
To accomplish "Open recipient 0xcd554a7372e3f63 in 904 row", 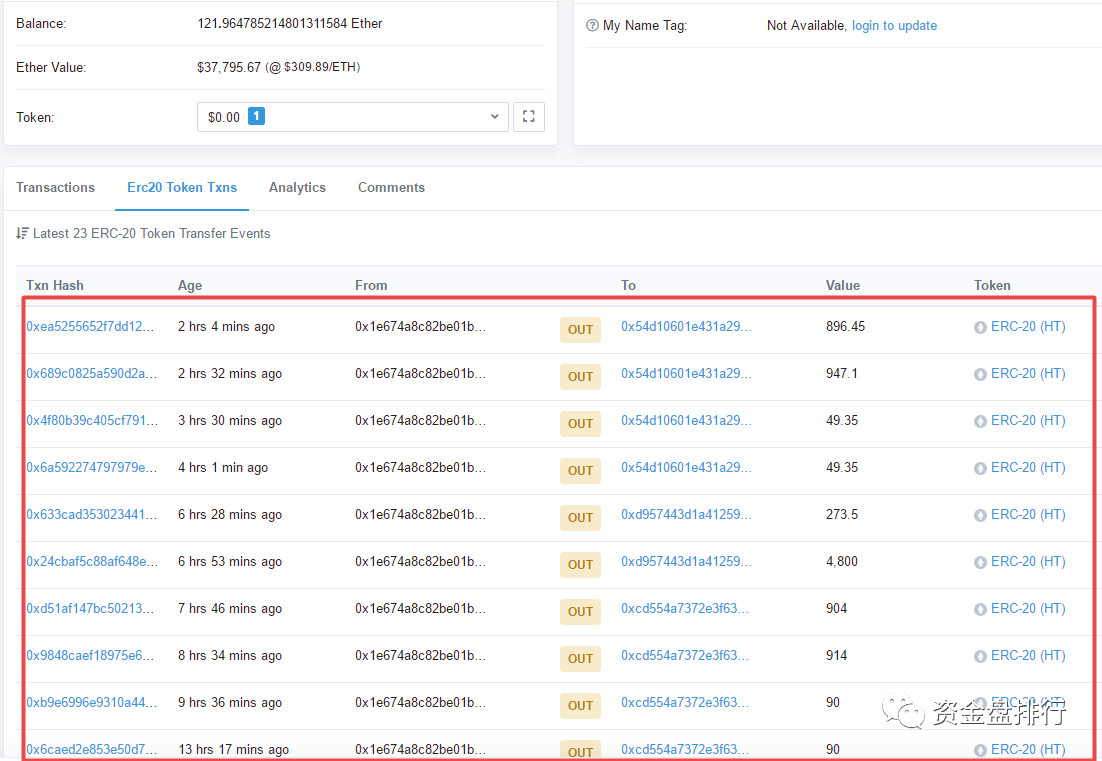I will 686,609.
